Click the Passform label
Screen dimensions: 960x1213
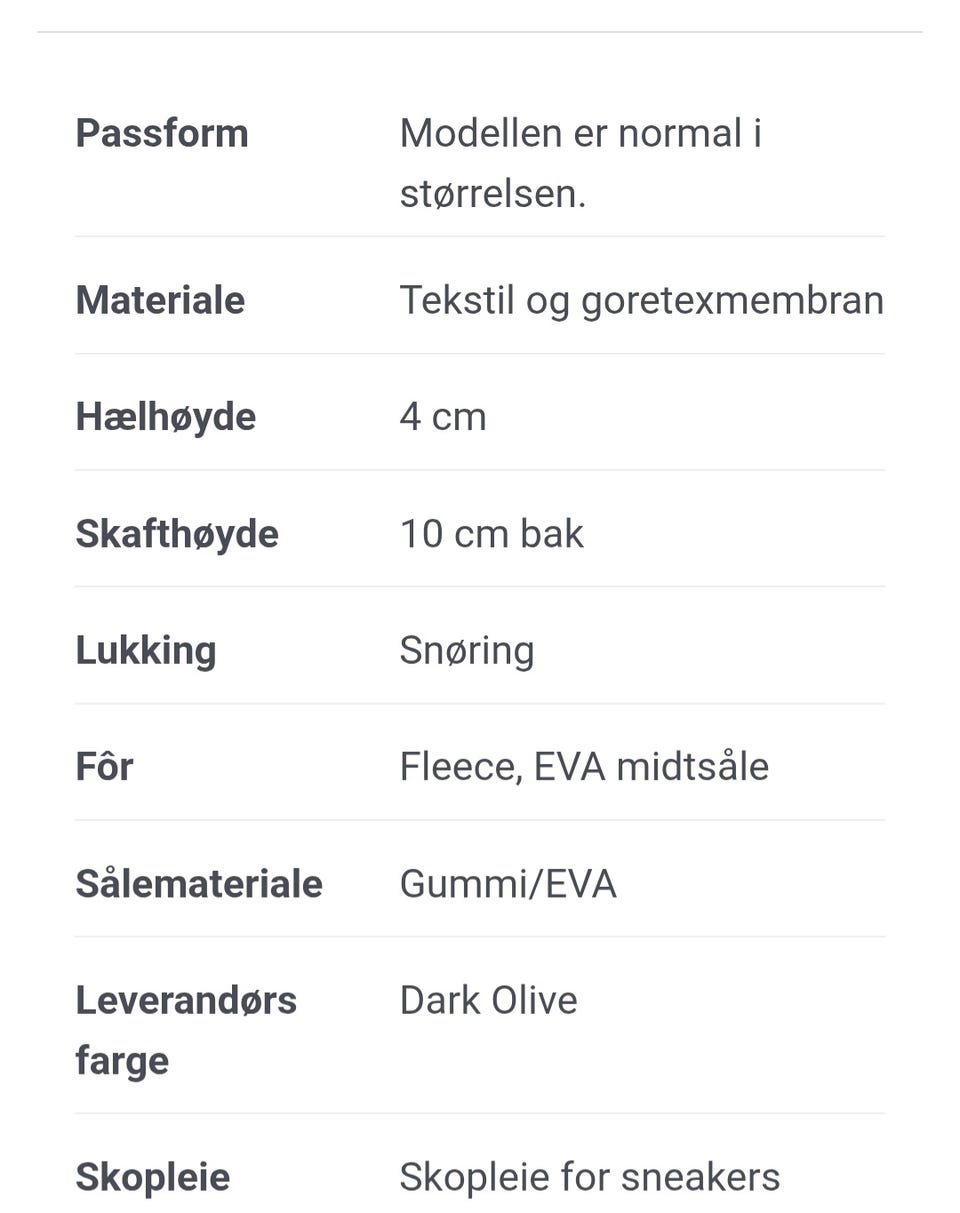click(x=162, y=134)
